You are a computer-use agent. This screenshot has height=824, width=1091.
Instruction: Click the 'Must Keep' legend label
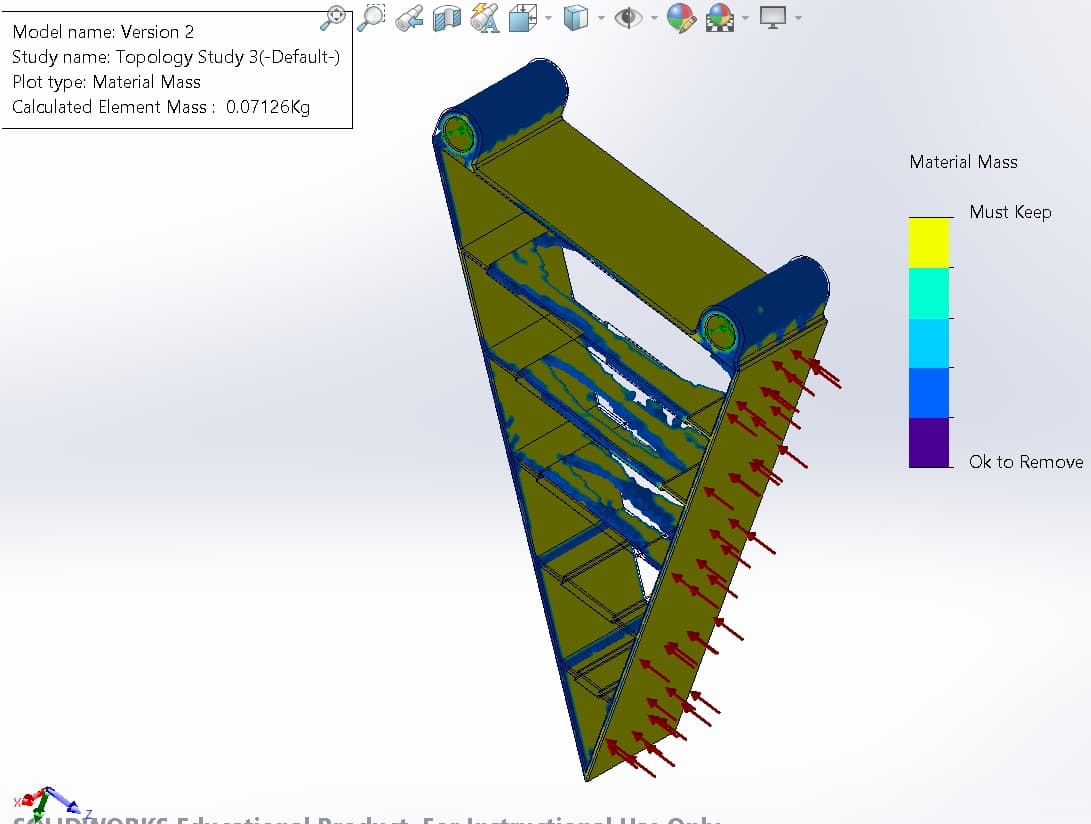click(1010, 212)
